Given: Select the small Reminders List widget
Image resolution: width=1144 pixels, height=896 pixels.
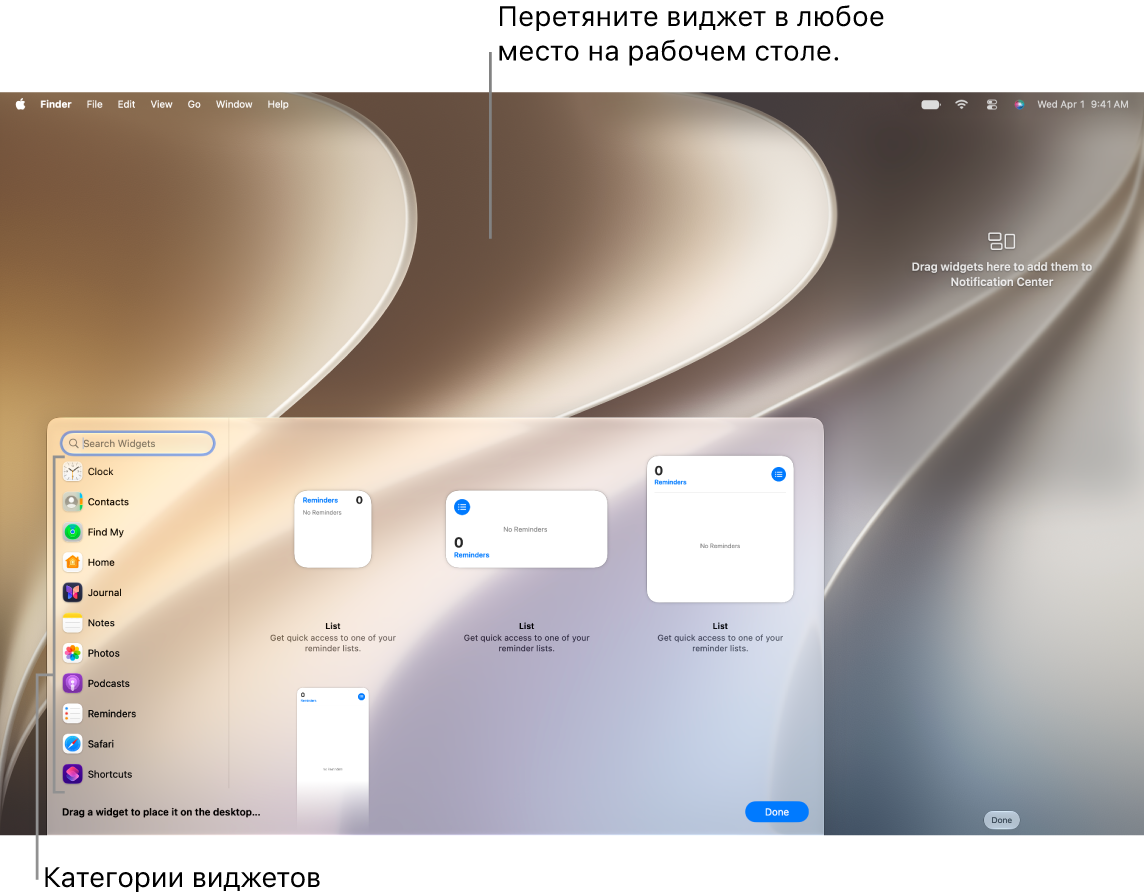Looking at the screenshot, I should click(333, 529).
